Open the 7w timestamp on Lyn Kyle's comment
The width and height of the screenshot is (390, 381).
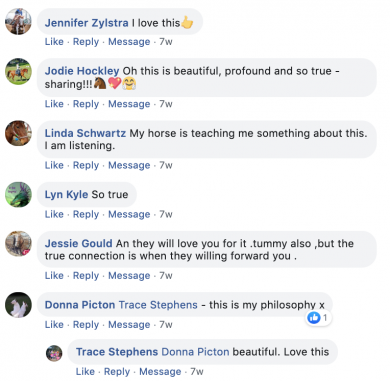(x=166, y=214)
